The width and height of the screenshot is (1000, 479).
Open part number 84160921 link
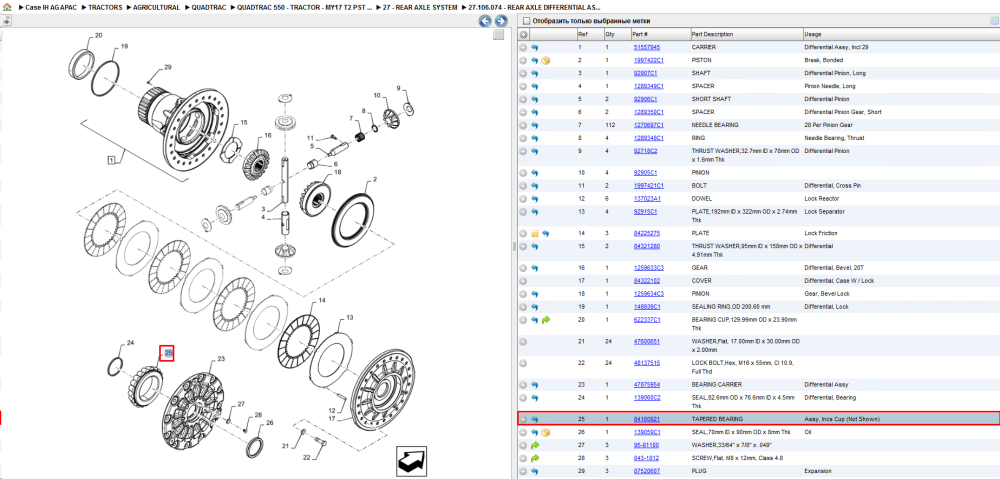coord(647,419)
